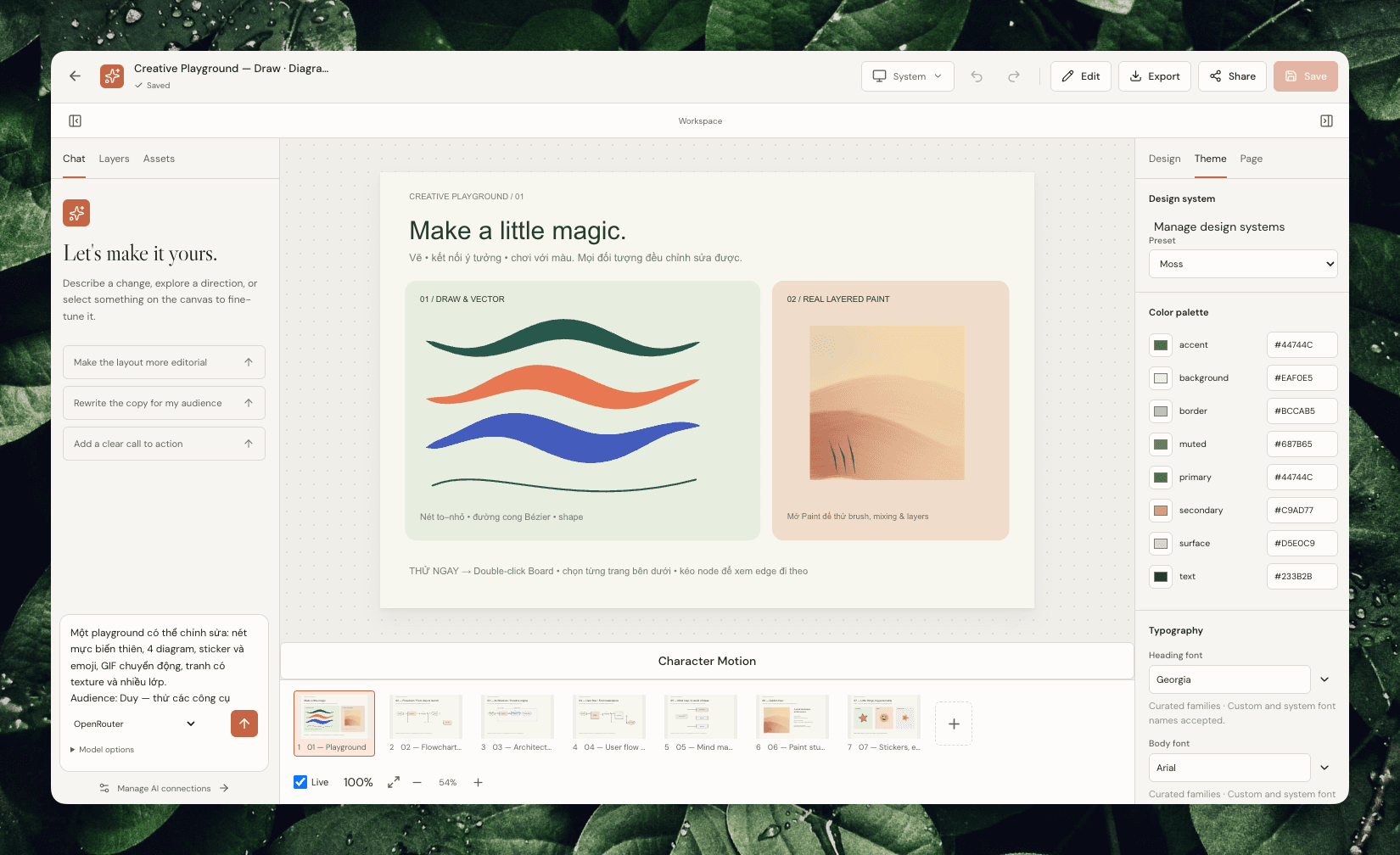
Task: Redo the last action
Action: pos(1014,76)
